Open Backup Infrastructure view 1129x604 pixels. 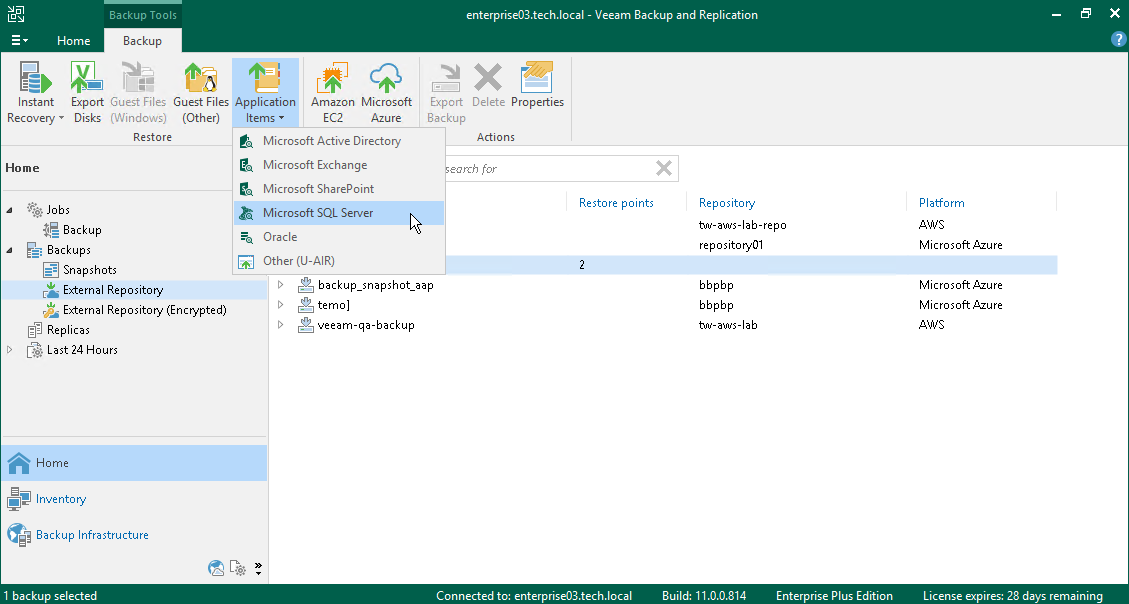(134, 535)
